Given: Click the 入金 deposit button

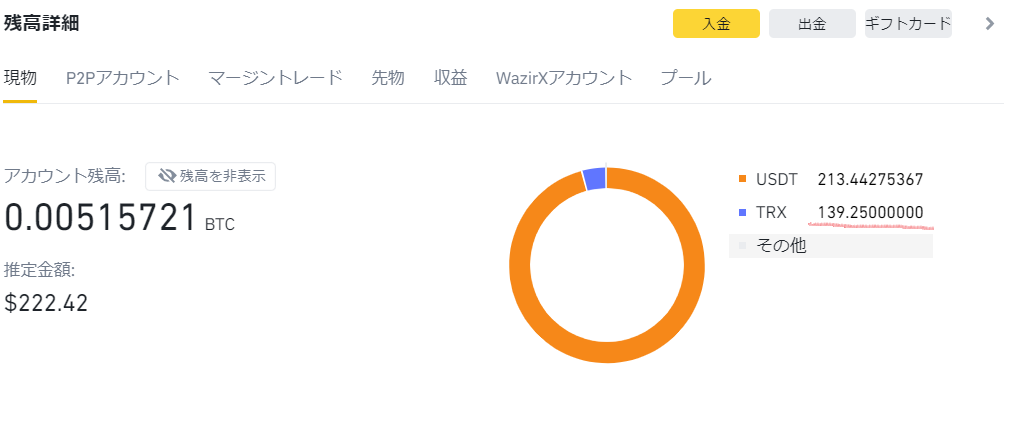Looking at the screenshot, I should (x=716, y=24).
